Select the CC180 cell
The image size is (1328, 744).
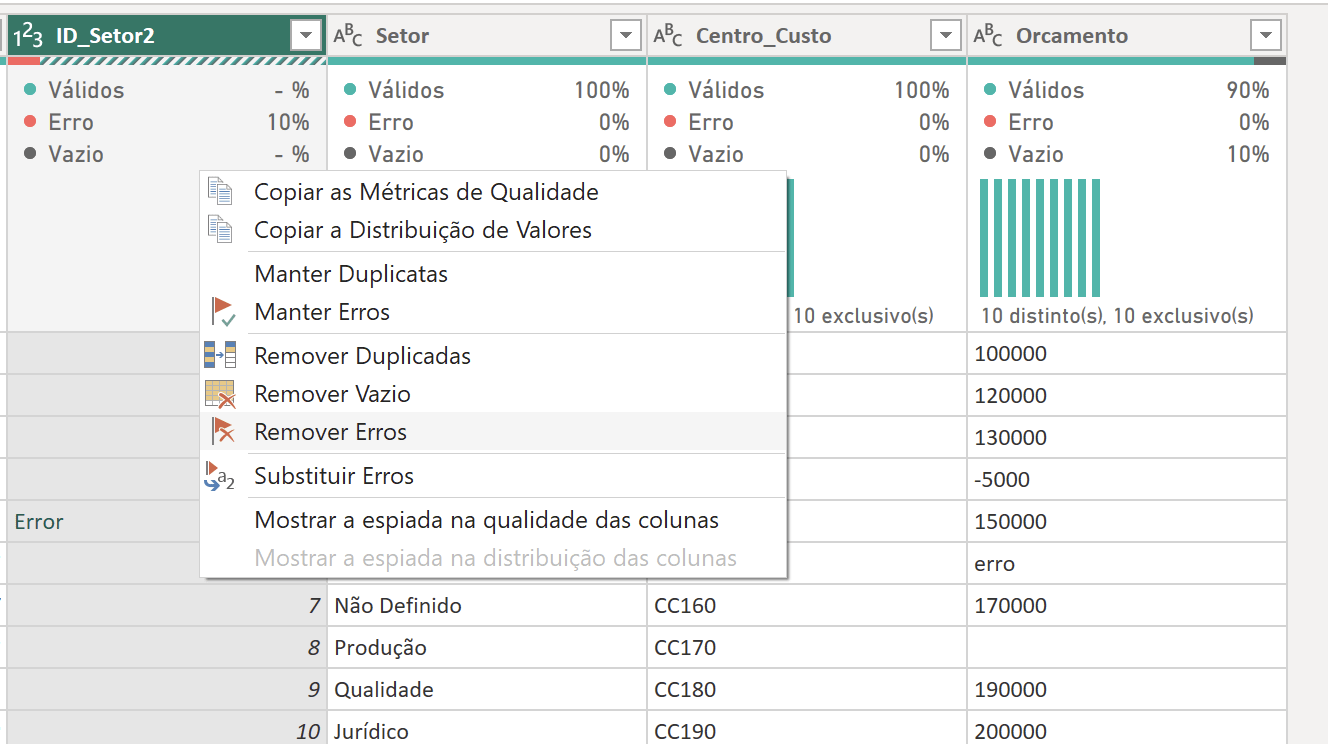[807, 690]
